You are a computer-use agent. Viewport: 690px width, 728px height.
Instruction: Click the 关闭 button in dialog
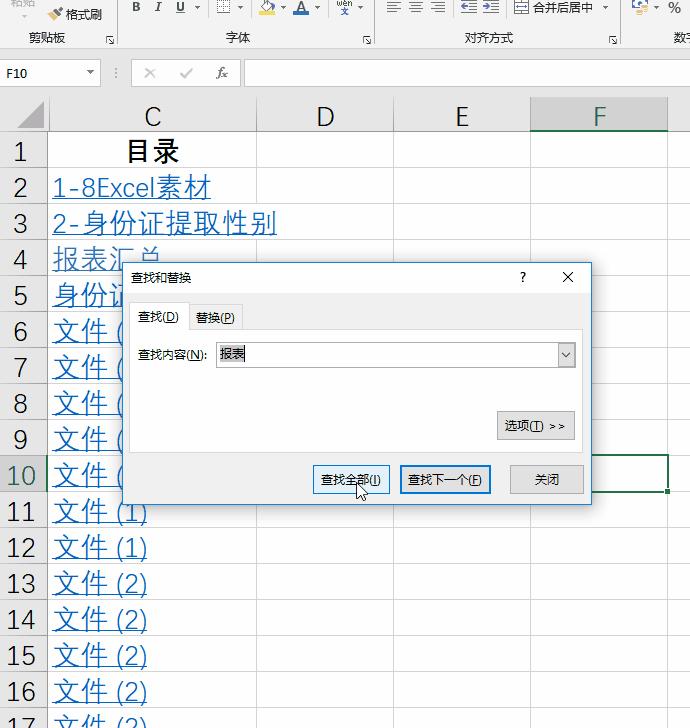coord(547,479)
